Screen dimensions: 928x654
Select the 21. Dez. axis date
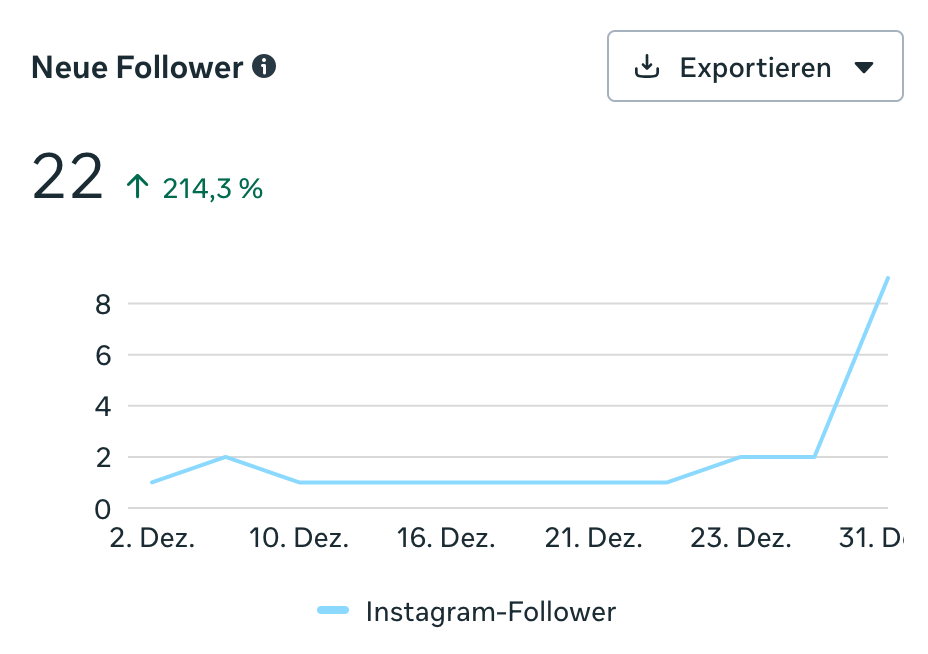(594, 538)
